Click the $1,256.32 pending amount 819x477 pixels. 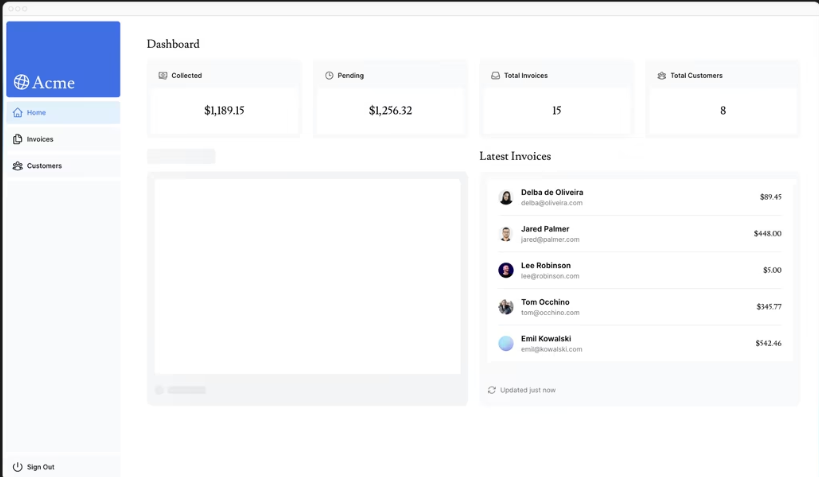coord(390,111)
